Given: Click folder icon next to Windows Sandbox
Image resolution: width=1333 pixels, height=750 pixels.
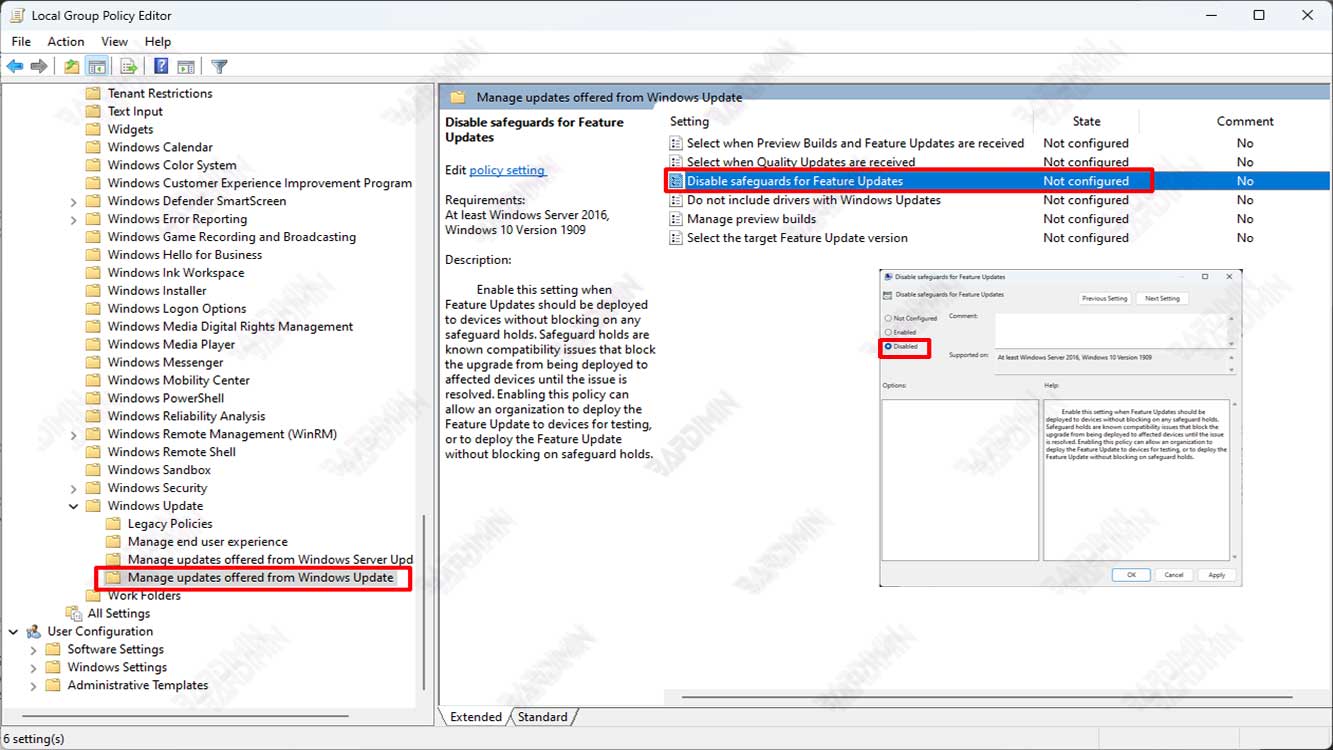Looking at the screenshot, I should [x=93, y=470].
